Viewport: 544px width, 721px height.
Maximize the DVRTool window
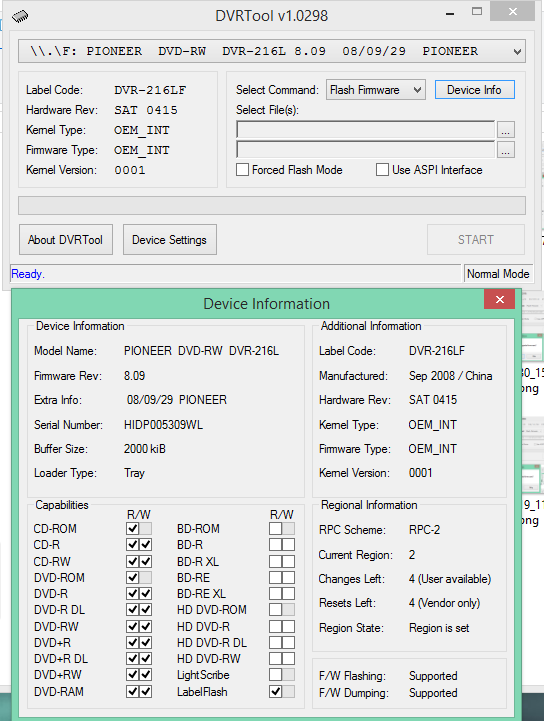pyautogui.click(x=477, y=12)
